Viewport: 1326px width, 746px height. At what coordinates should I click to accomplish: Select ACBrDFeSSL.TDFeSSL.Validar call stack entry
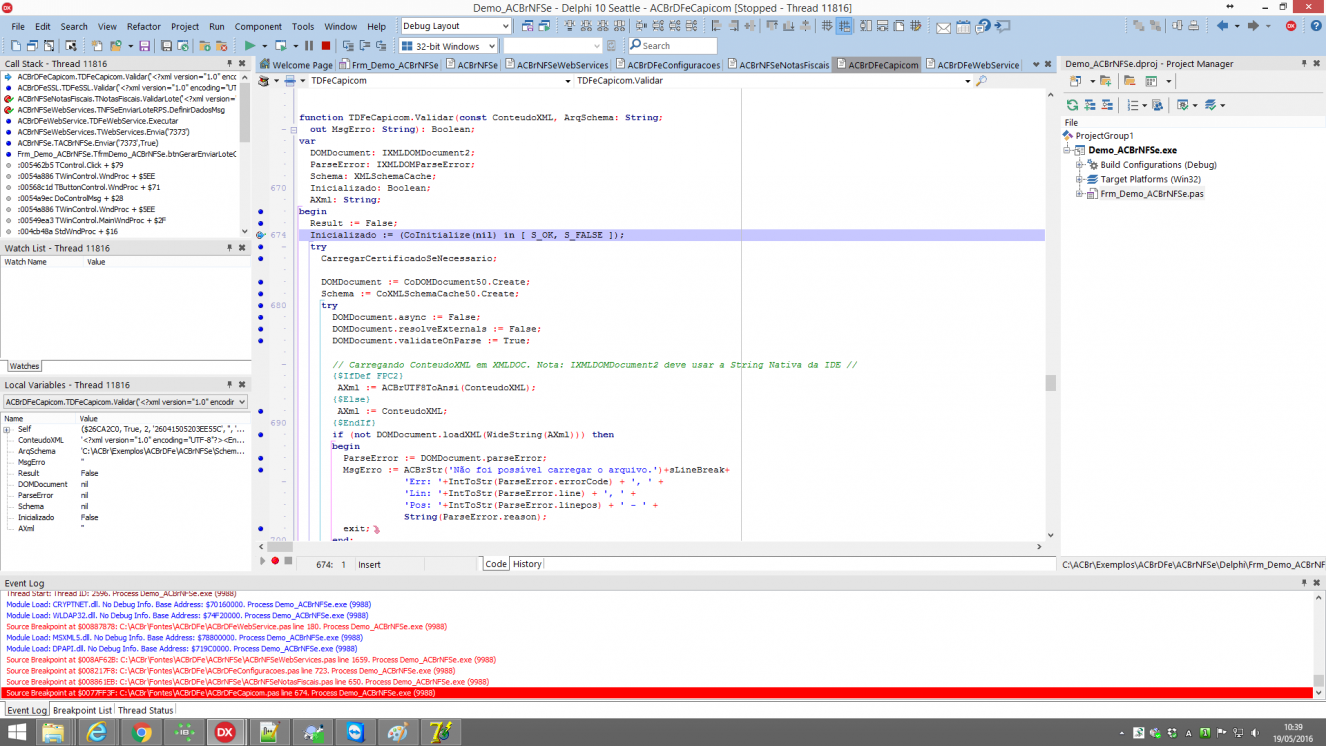coord(120,88)
